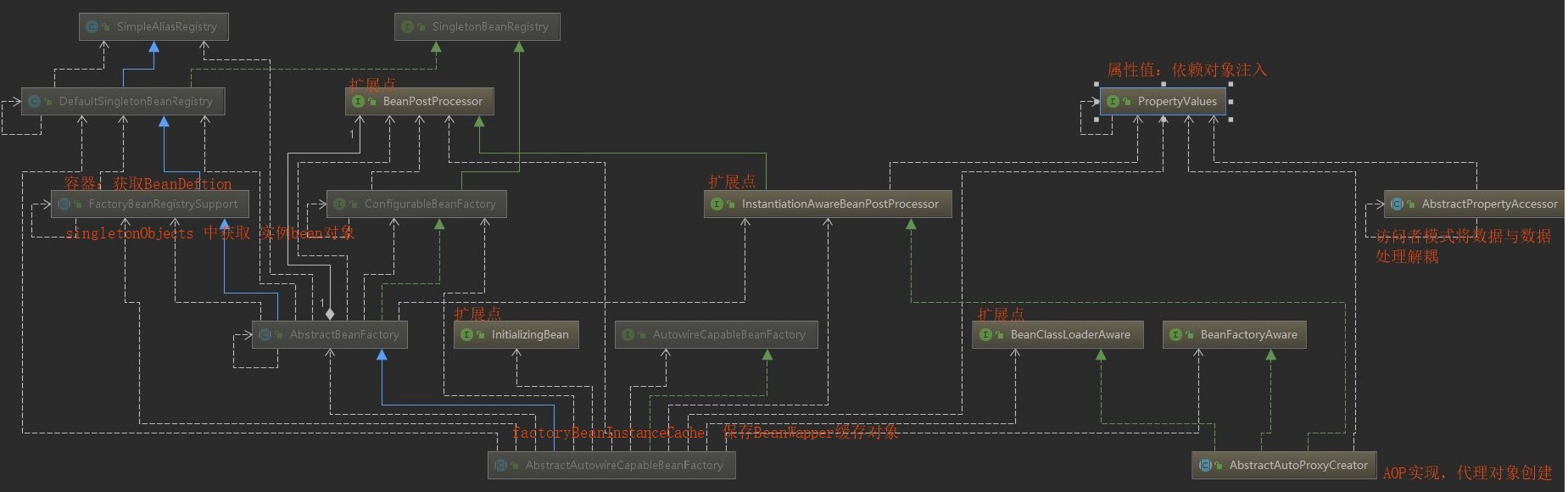1568x492 pixels.
Task: Select the AbstractAutoProxyCreator node
Action: [1284, 465]
